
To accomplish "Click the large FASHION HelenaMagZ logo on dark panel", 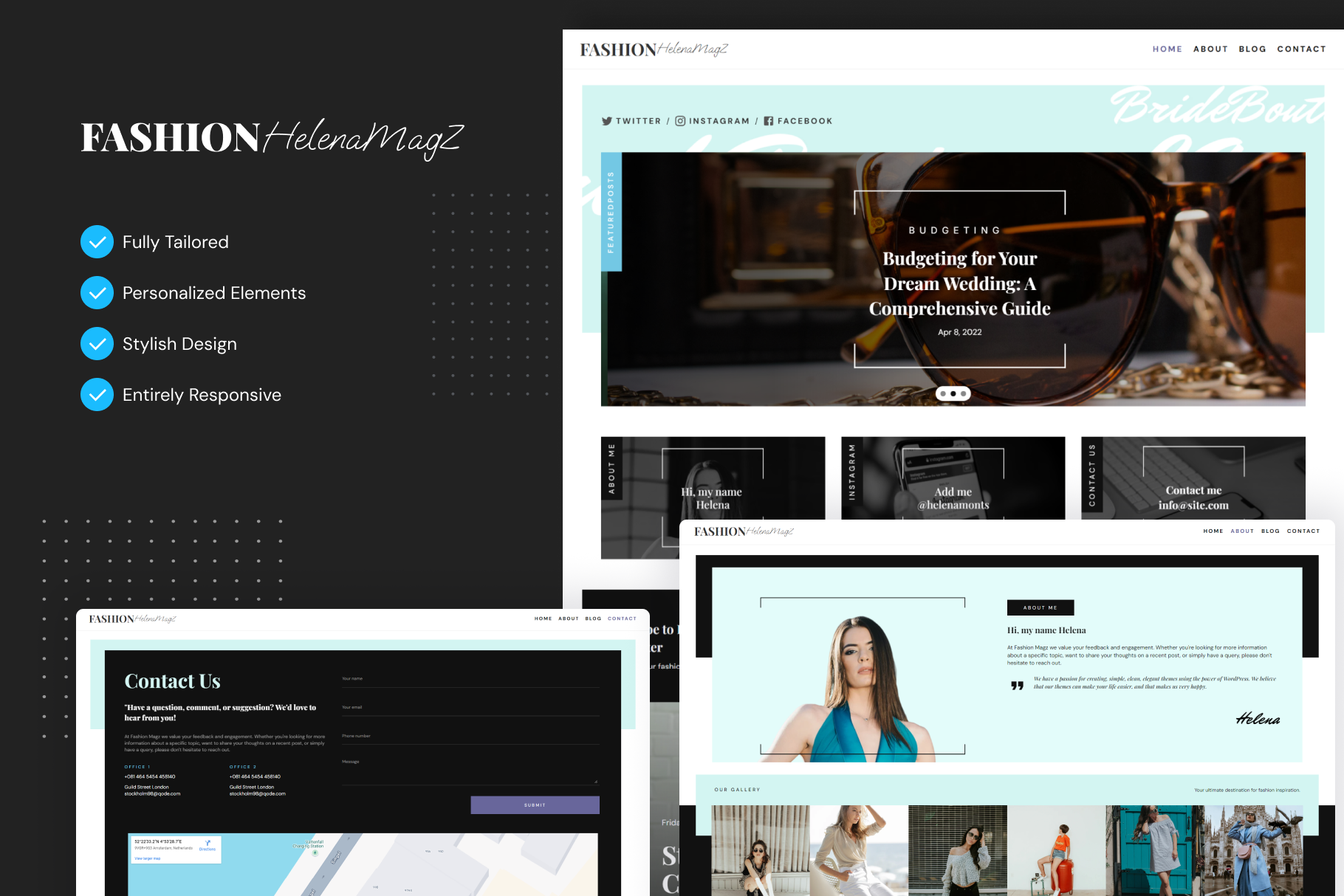I will tap(272, 138).
